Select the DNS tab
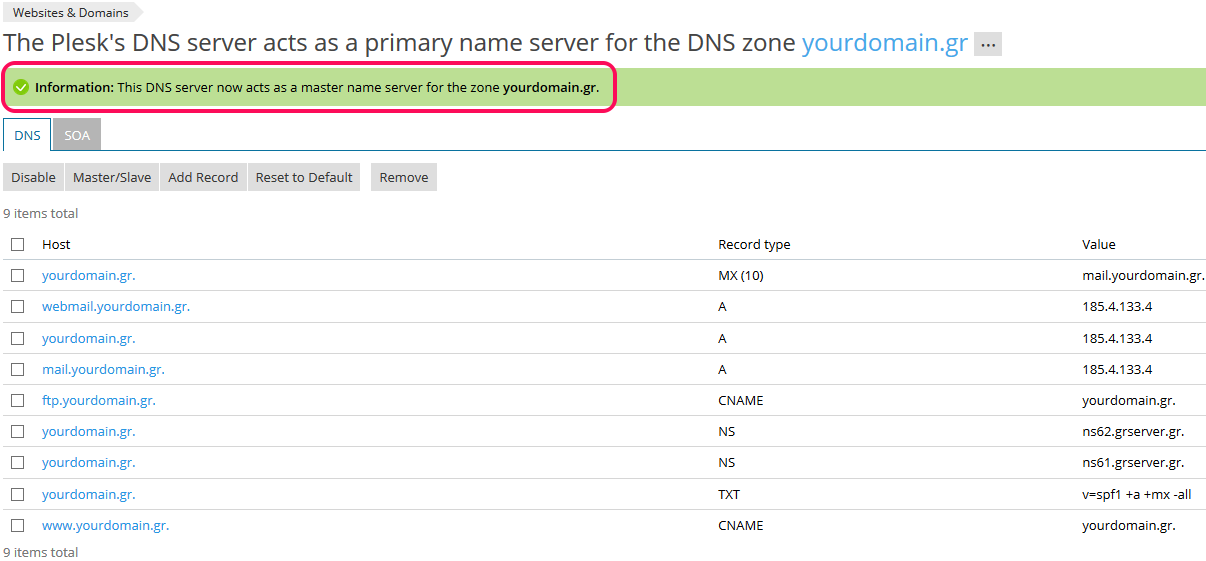 coord(28,135)
